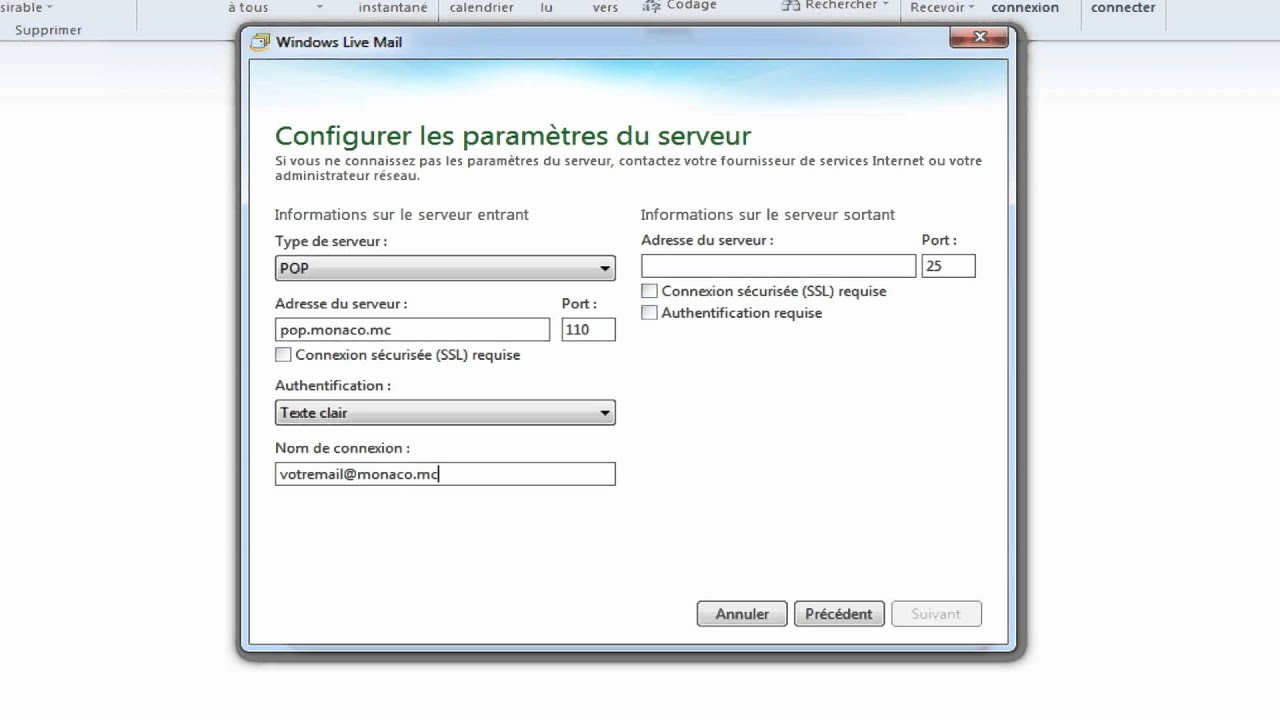Click the Rechercher icon in background ribbon

point(790,5)
